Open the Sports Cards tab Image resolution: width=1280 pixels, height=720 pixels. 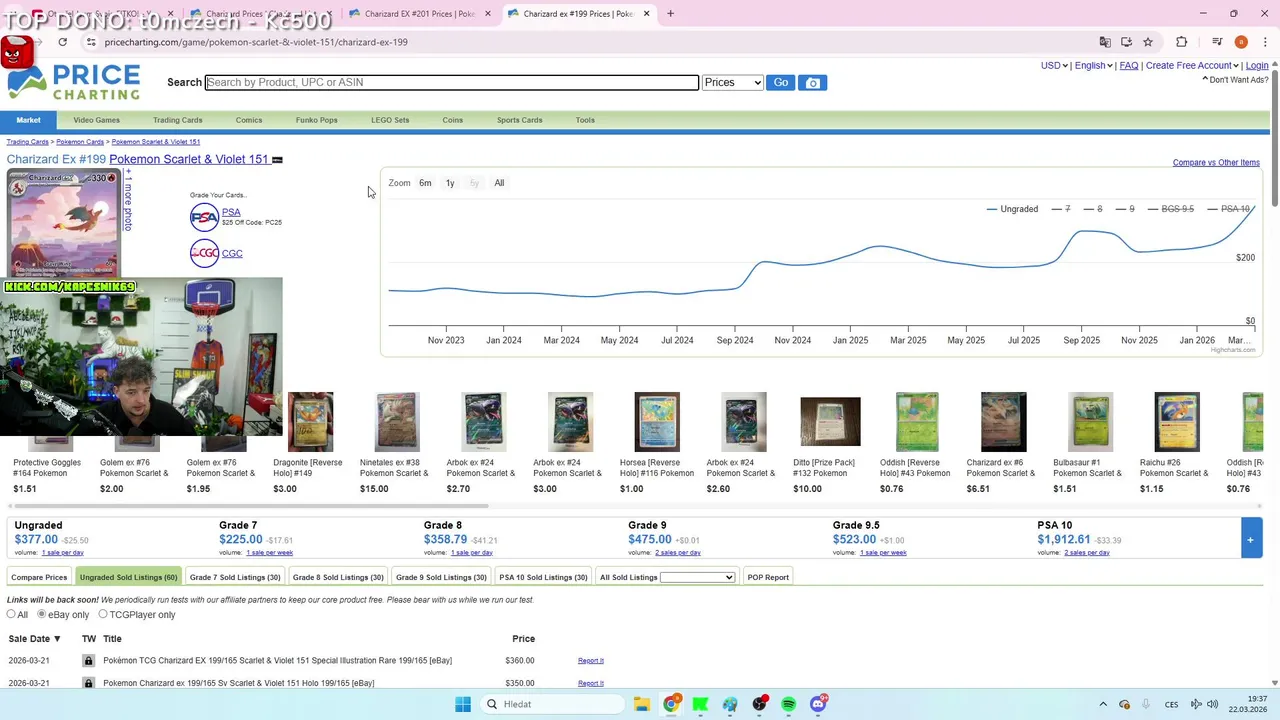pyautogui.click(x=519, y=120)
